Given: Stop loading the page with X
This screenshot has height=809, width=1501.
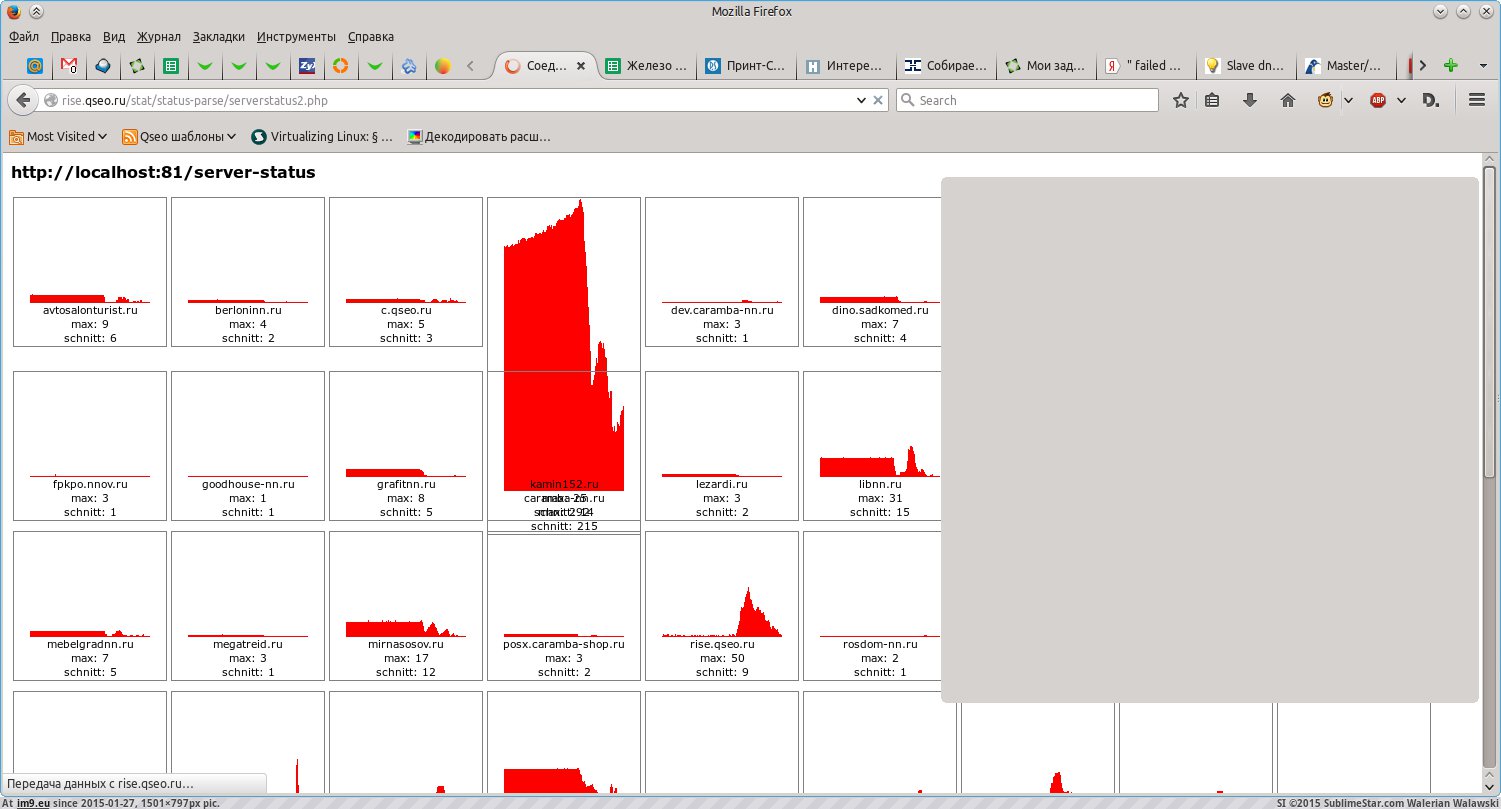Looking at the screenshot, I should [878, 100].
